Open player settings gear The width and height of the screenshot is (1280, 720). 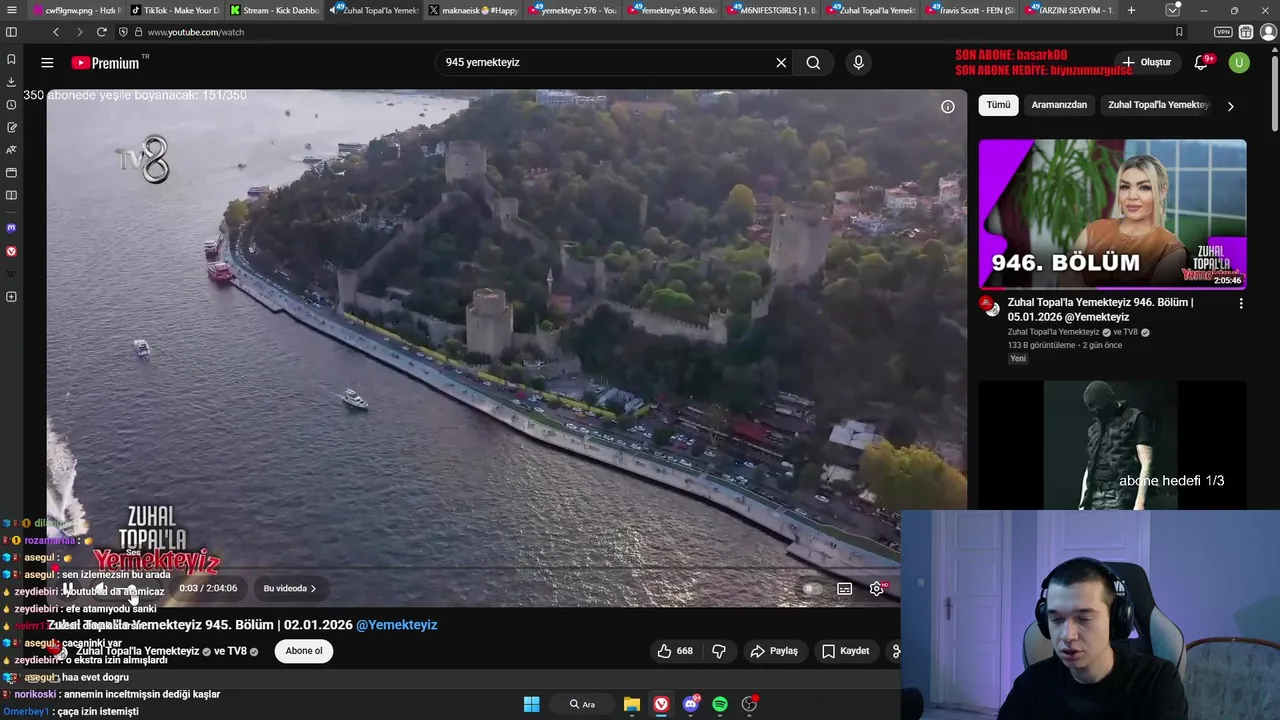tap(877, 589)
